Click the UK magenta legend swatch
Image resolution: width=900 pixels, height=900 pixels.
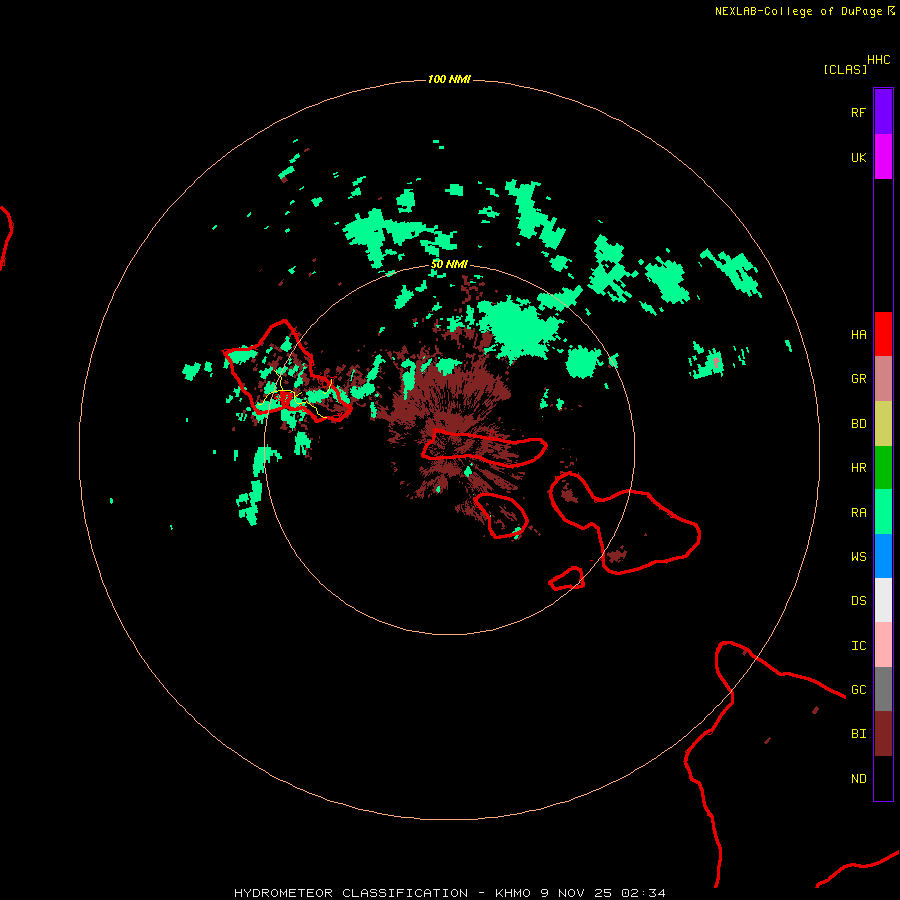point(883,157)
